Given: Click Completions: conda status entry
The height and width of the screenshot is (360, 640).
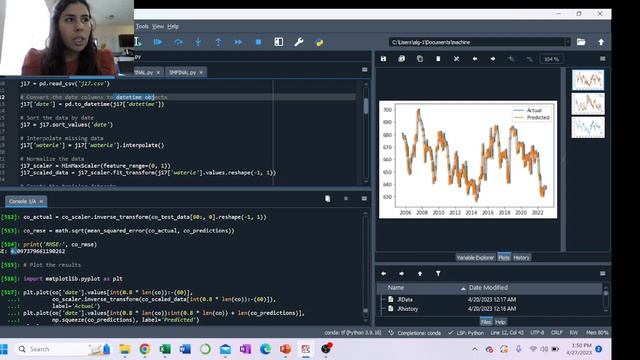Looking at the screenshot, I should pos(415,333).
